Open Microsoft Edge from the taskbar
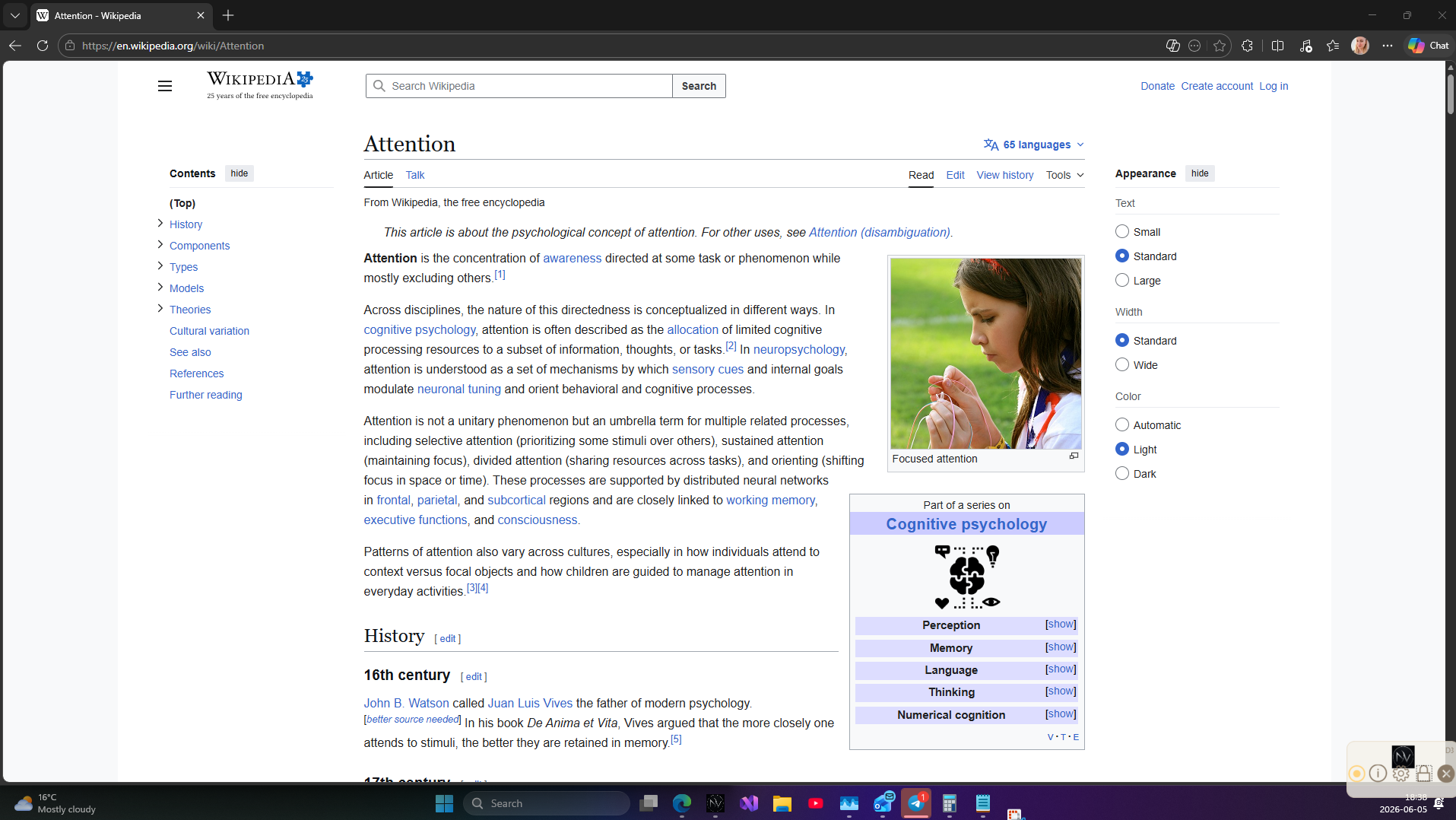Image resolution: width=1456 pixels, height=820 pixels. coord(682,803)
